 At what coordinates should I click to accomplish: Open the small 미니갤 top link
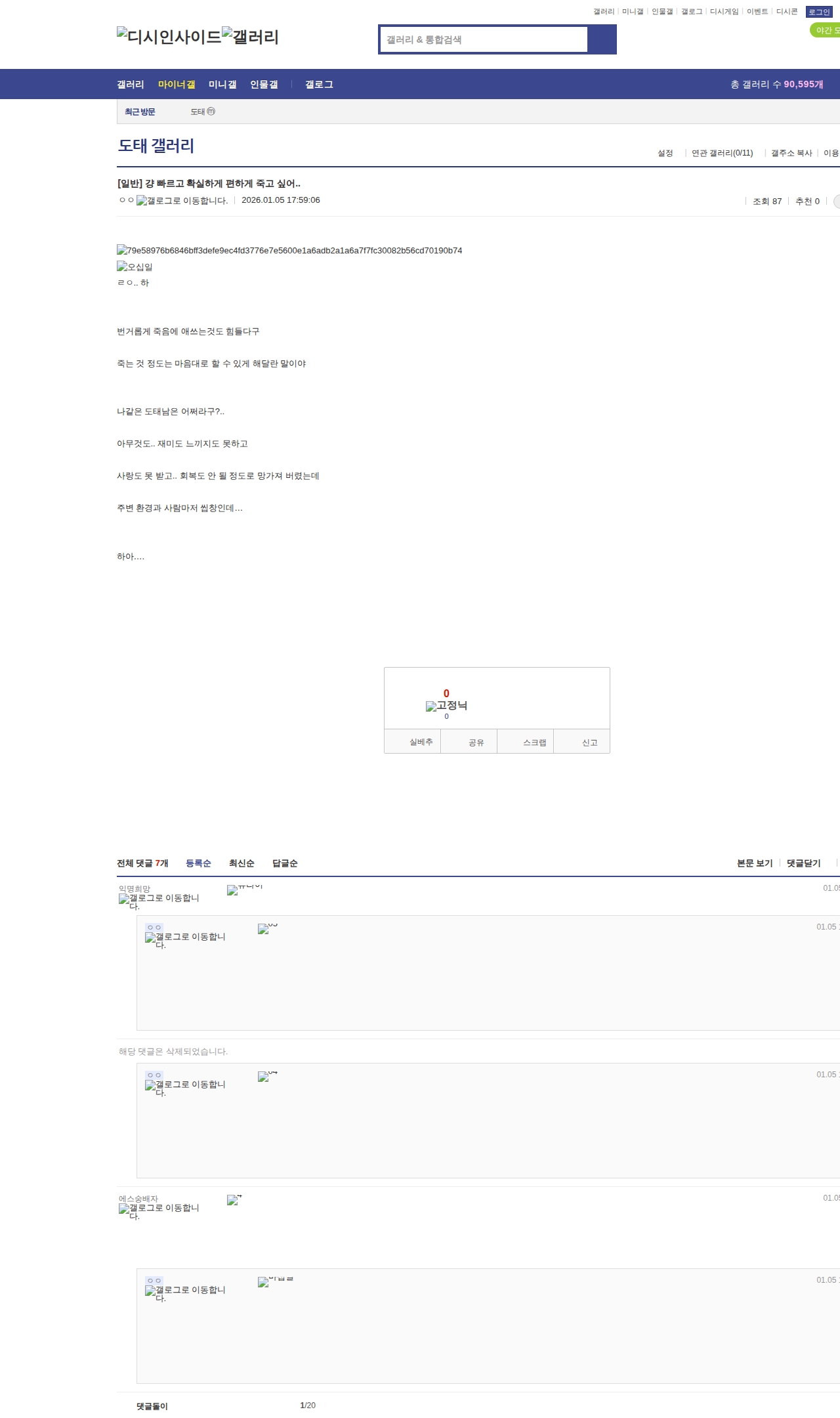[633, 12]
